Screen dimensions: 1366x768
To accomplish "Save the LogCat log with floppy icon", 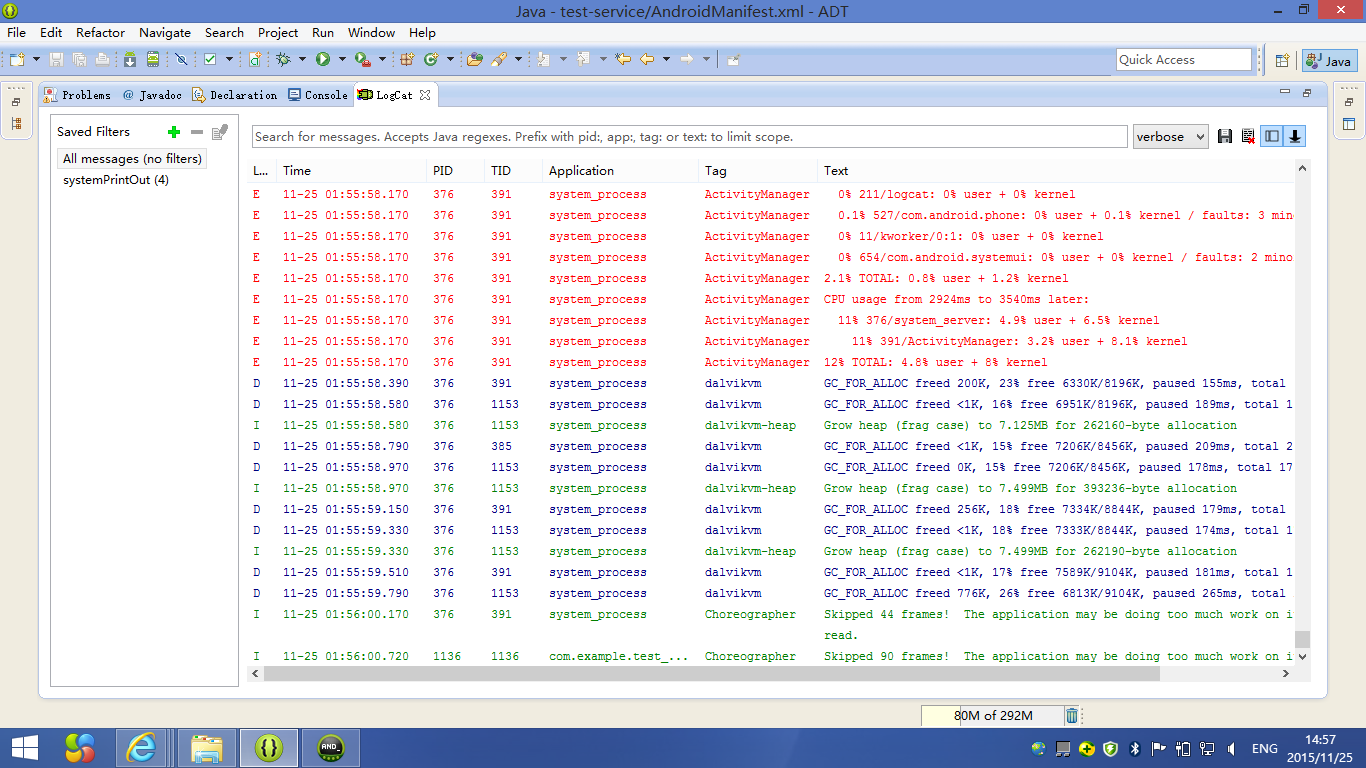I will pyautogui.click(x=1225, y=137).
